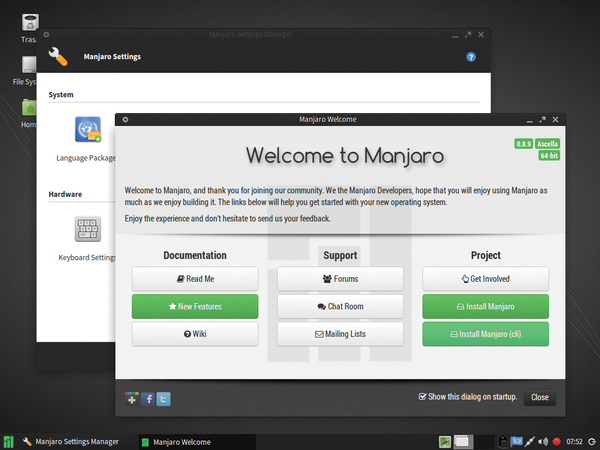Click the Documentation column heading
600x450 pixels.
(195, 255)
